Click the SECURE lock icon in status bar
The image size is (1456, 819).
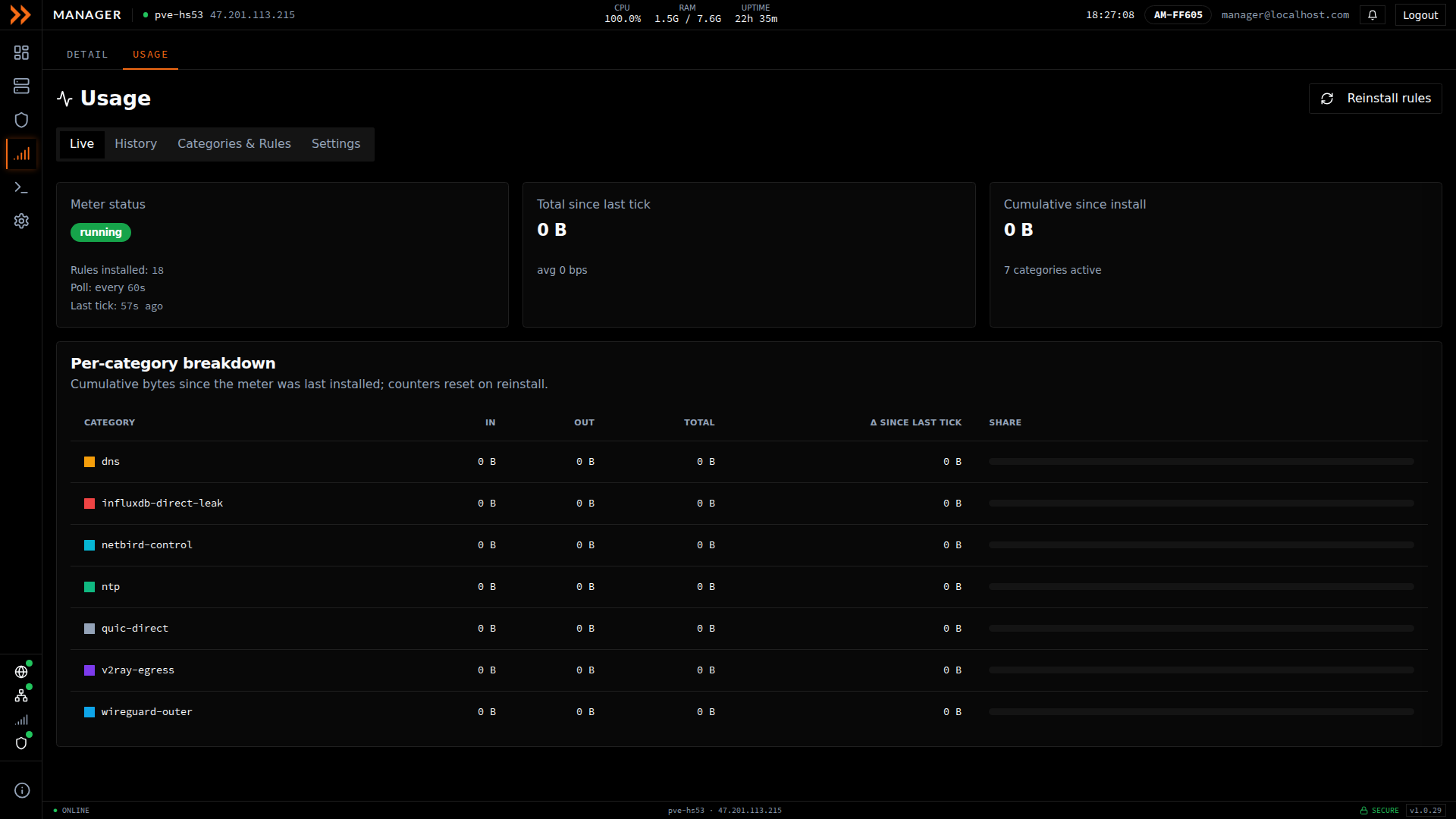coord(1364,811)
